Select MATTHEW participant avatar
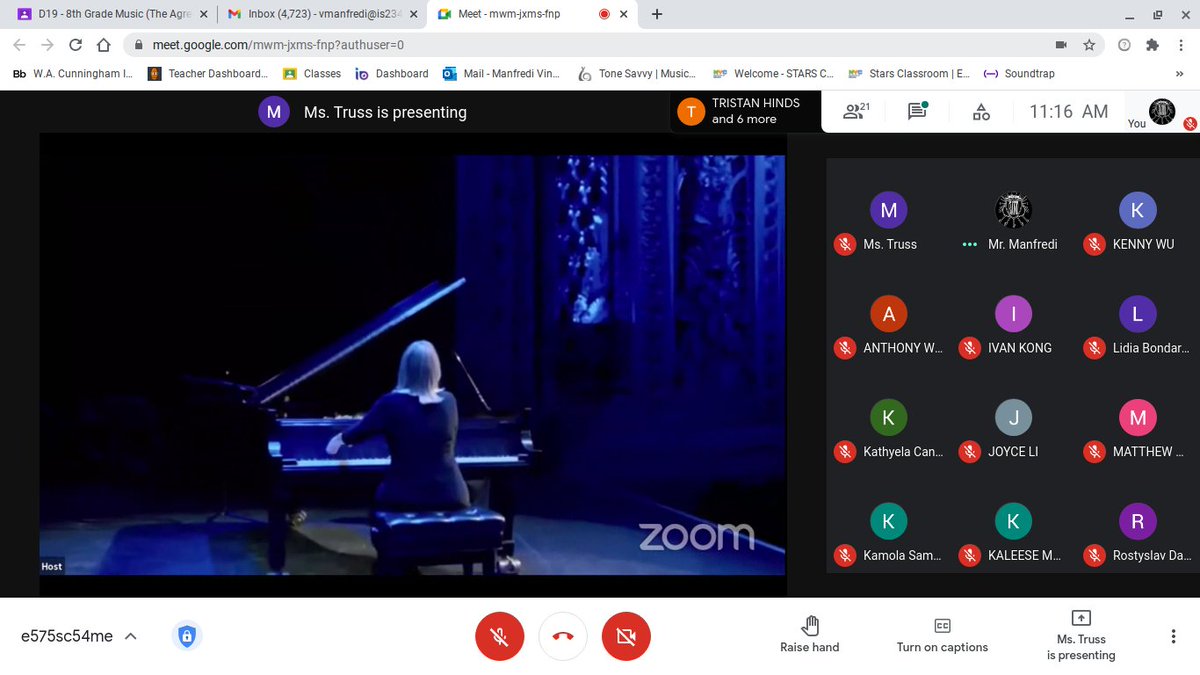Screen dimensions: 1200x675 (1137, 418)
